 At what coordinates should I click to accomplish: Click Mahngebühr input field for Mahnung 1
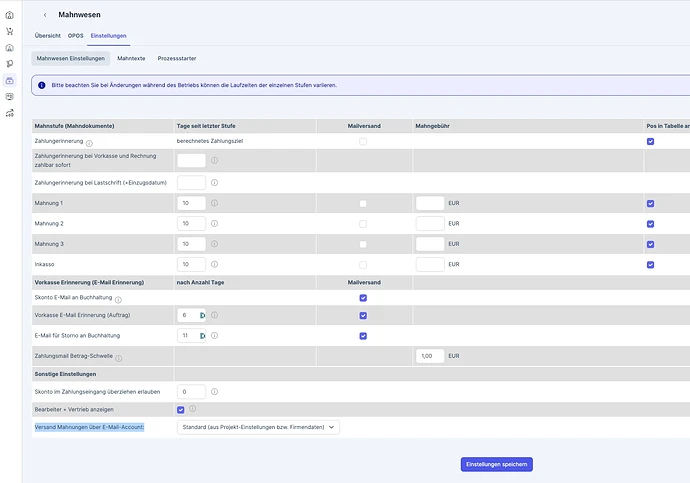430,203
